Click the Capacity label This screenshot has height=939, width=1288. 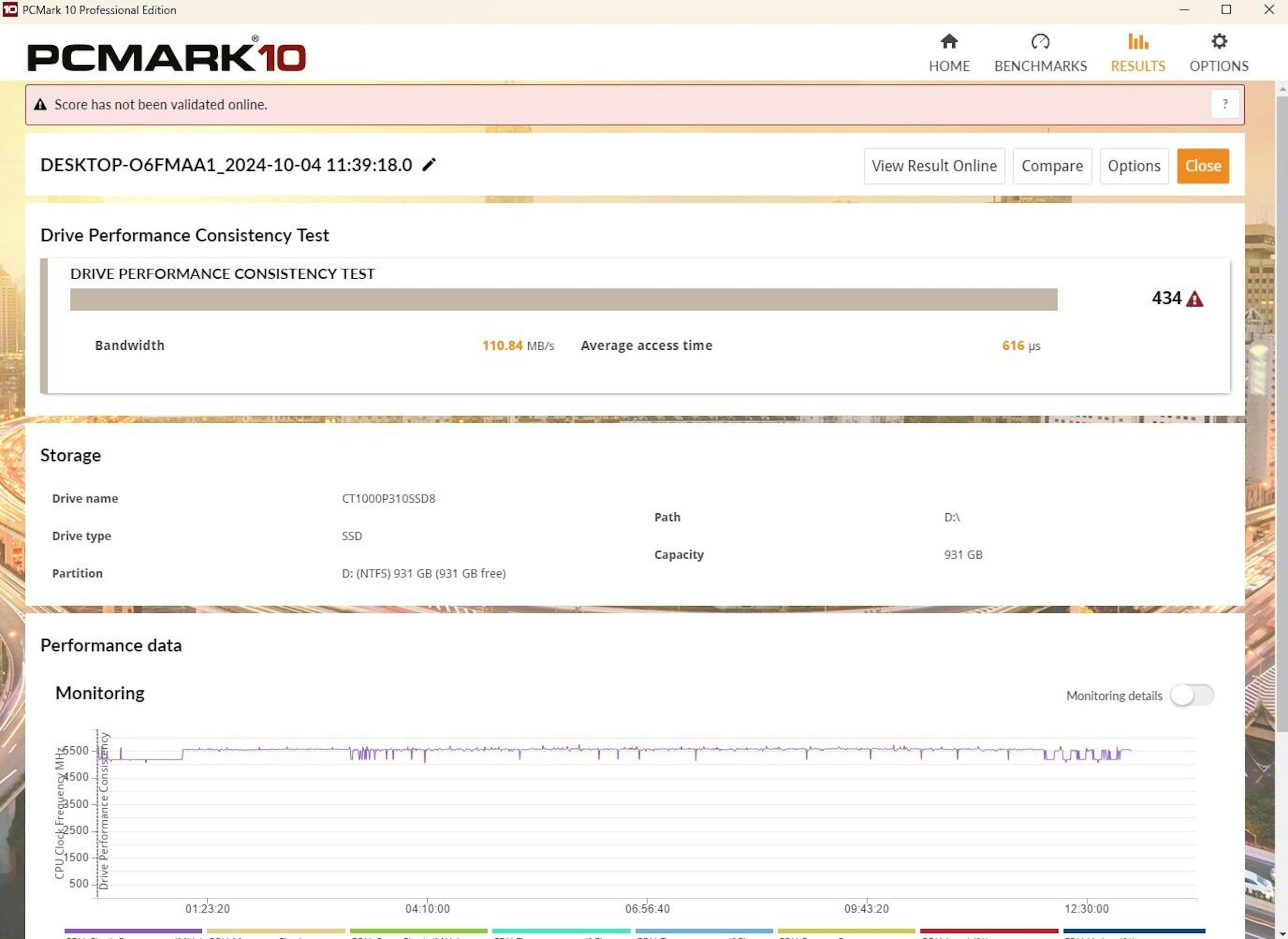pyautogui.click(x=678, y=555)
